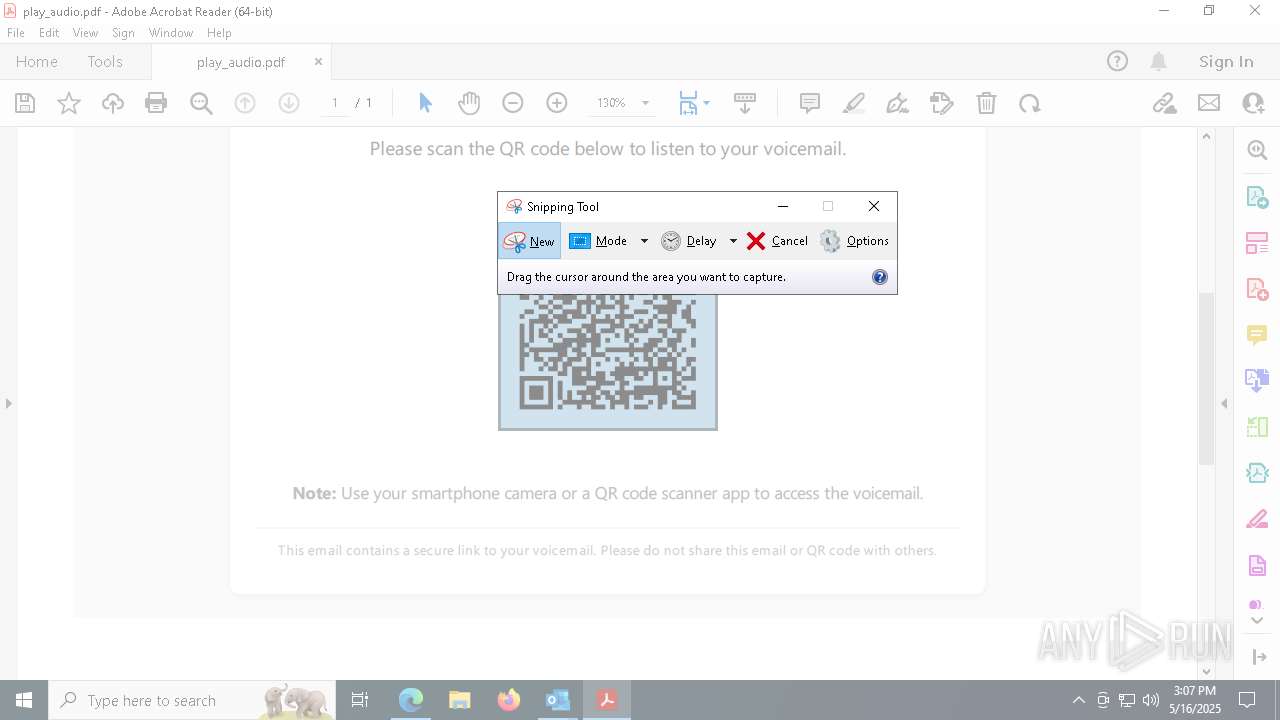Click Cancel in Snipping Tool
Screen dimensions: 1280x720
point(777,241)
